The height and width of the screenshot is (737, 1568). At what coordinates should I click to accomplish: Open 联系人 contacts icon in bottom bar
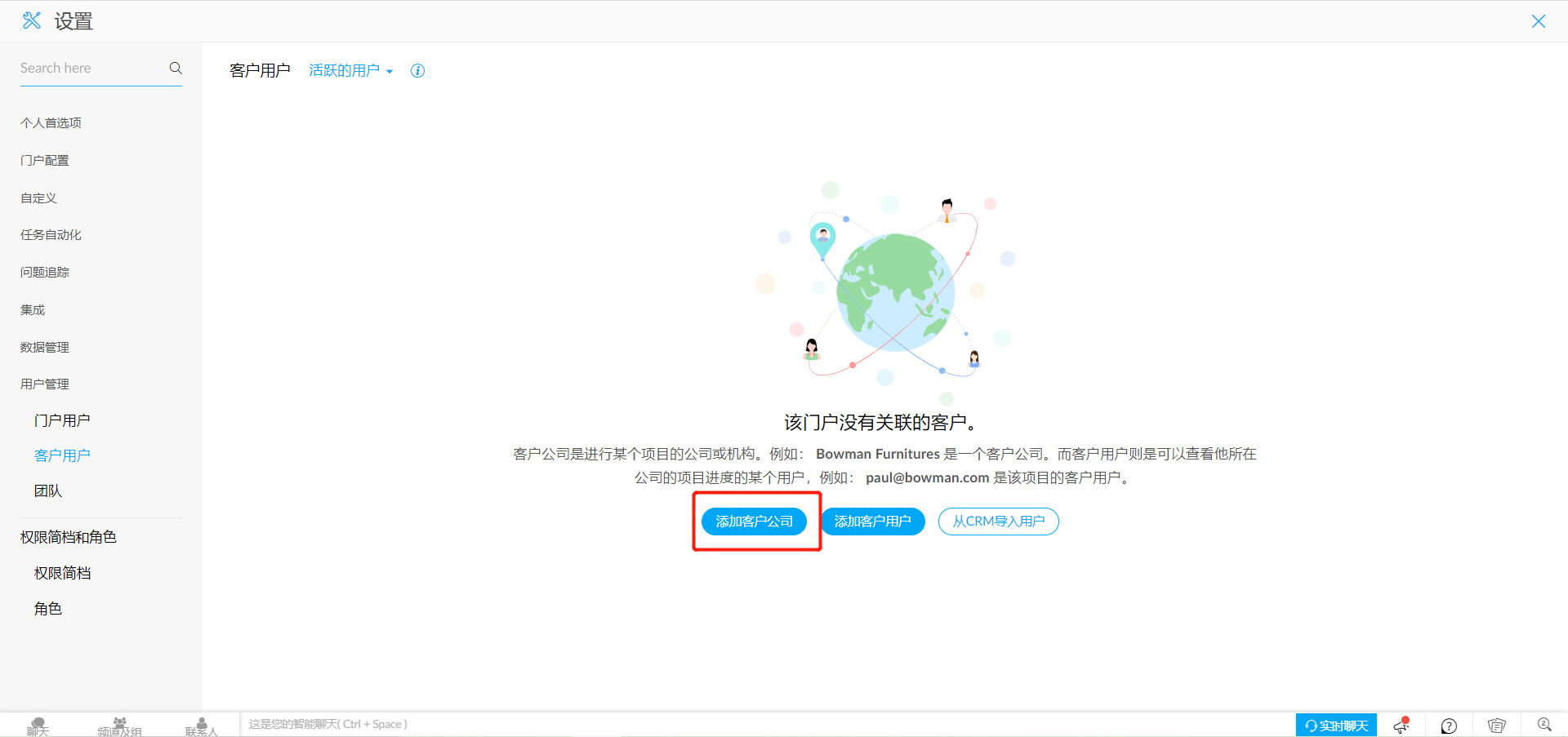tap(201, 726)
